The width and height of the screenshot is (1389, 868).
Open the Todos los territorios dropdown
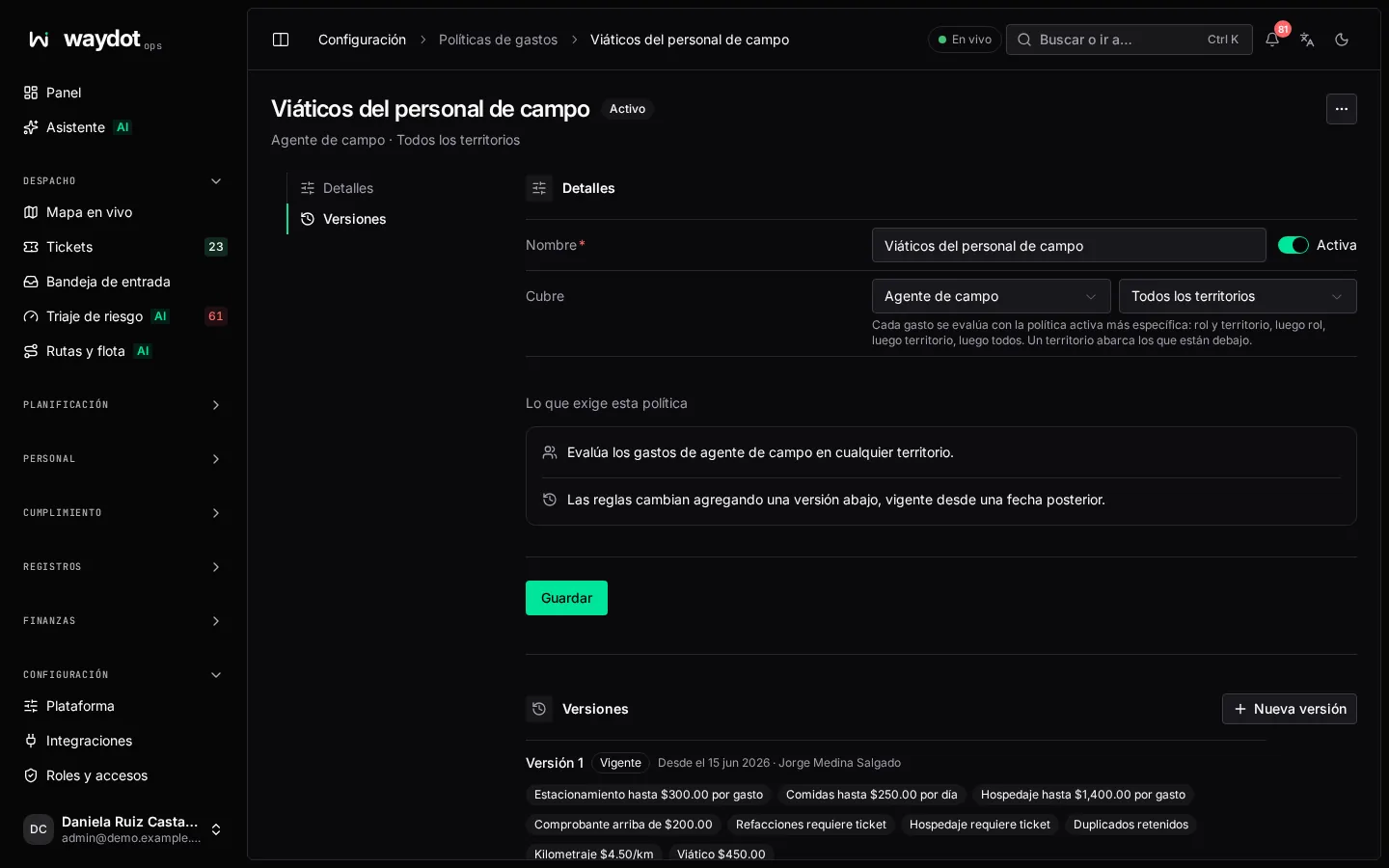click(x=1238, y=296)
